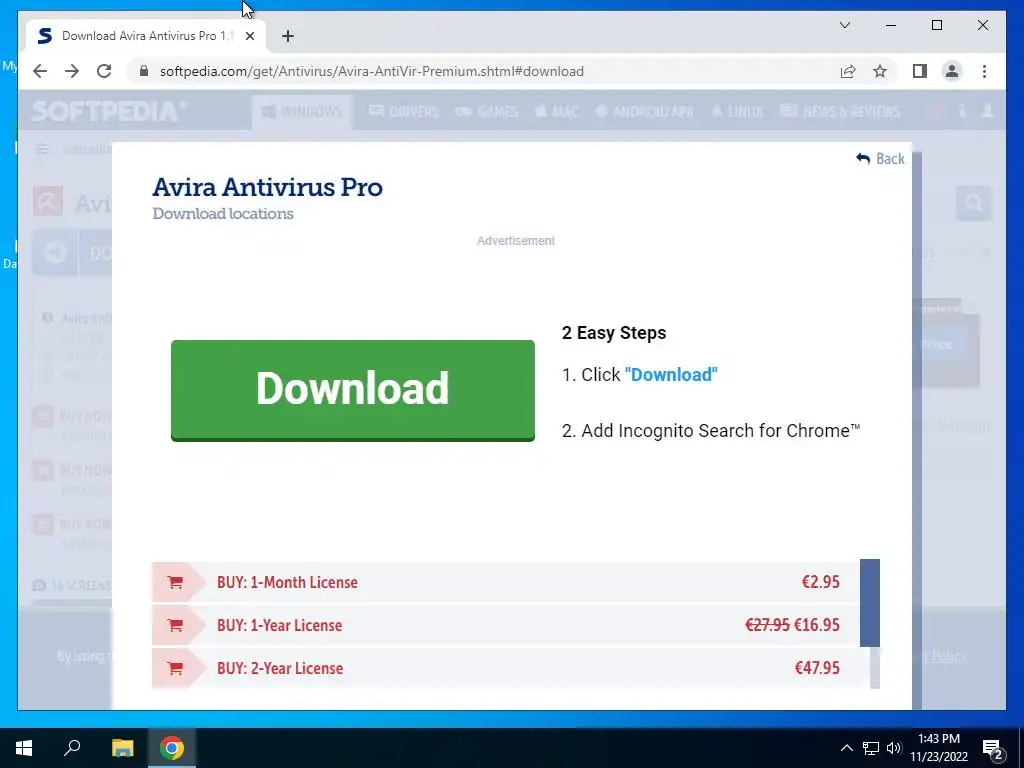The image size is (1024, 768).
Task: Click the cart icon for 1-Month License
Action: point(174,582)
